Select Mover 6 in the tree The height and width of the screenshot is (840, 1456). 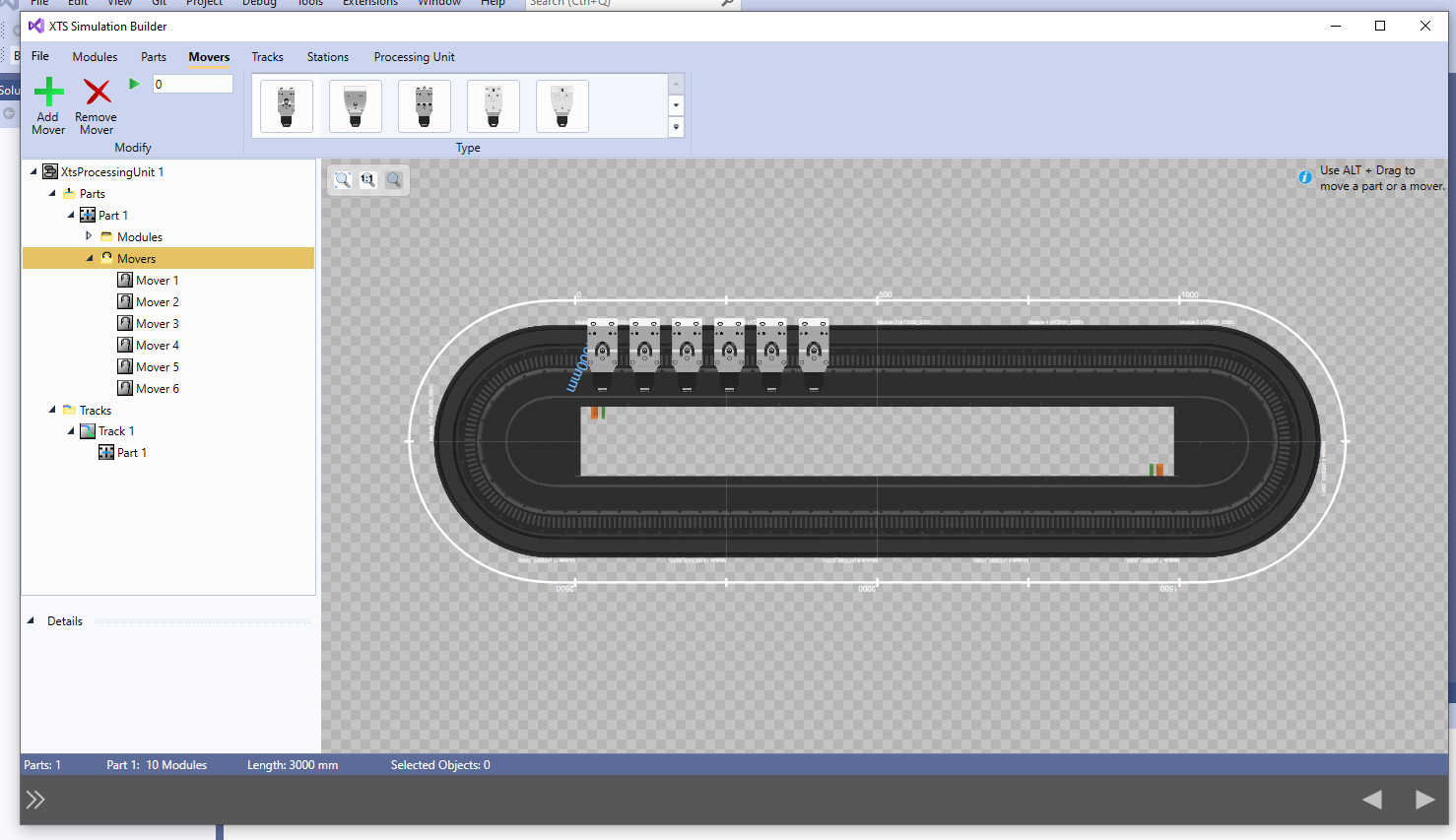pyautogui.click(x=158, y=389)
